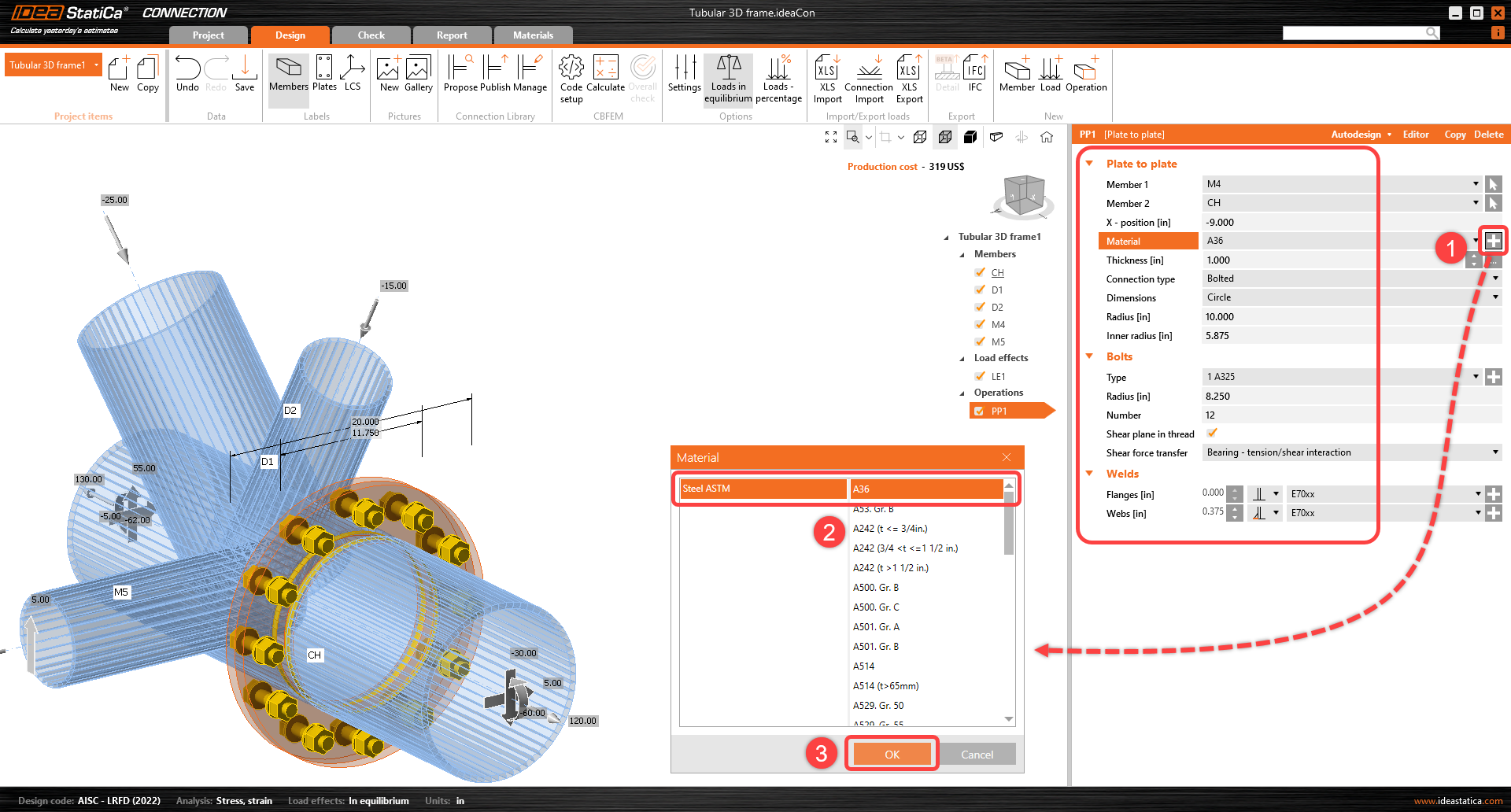Add a new Operation from the ribbon
This screenshot has width=1511, height=812.
tap(1086, 74)
